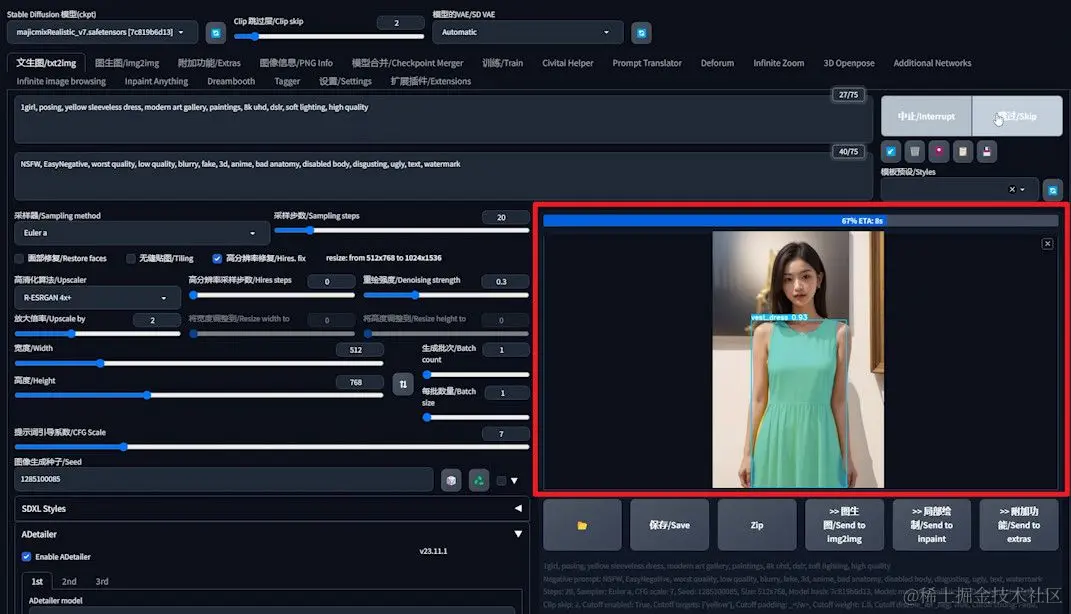Toggle Tiling checkbox
Screen dimensions: 1071x614
point(130,258)
